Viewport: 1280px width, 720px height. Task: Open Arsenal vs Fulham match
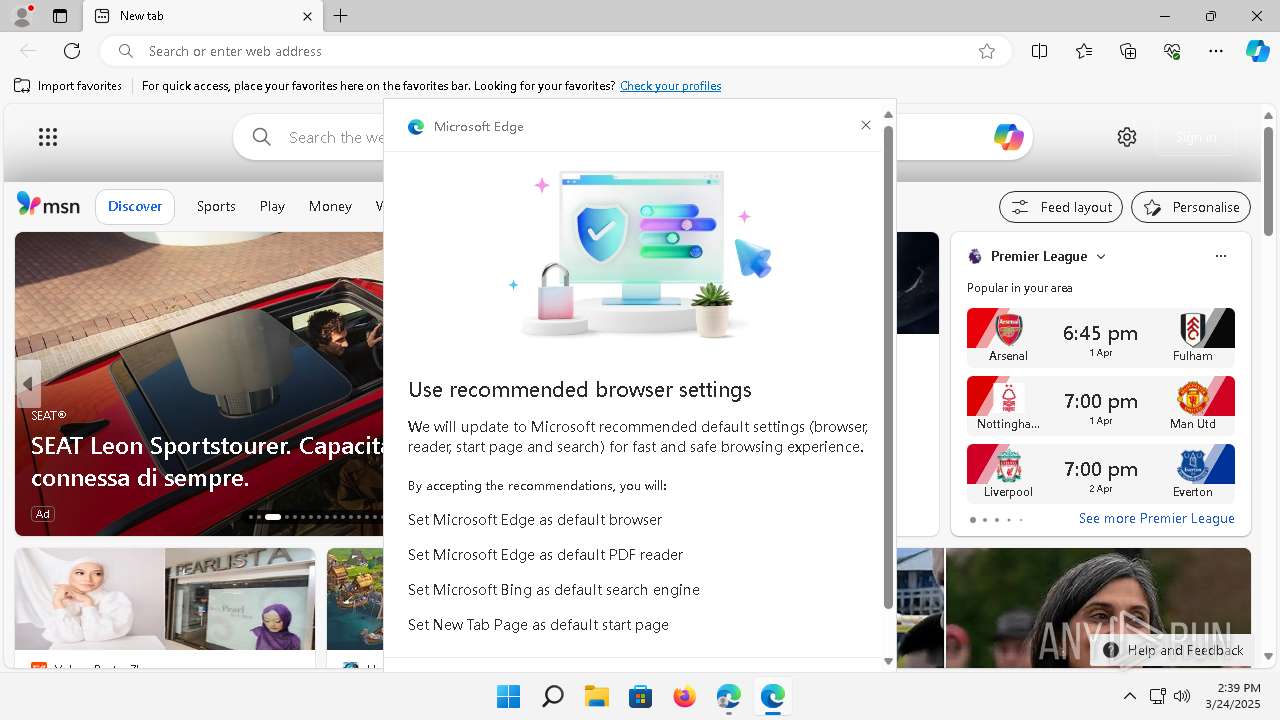tap(1101, 337)
